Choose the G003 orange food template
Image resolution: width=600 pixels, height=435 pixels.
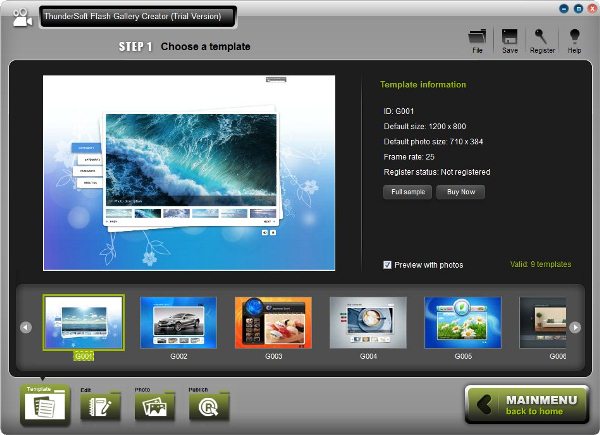pyautogui.click(x=273, y=323)
